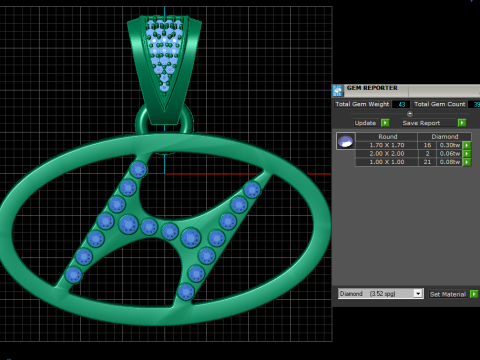Viewport: 480px width, 360px height.
Task: Click green arrow for 1.70 X 1.70 row
Action: pos(467,145)
